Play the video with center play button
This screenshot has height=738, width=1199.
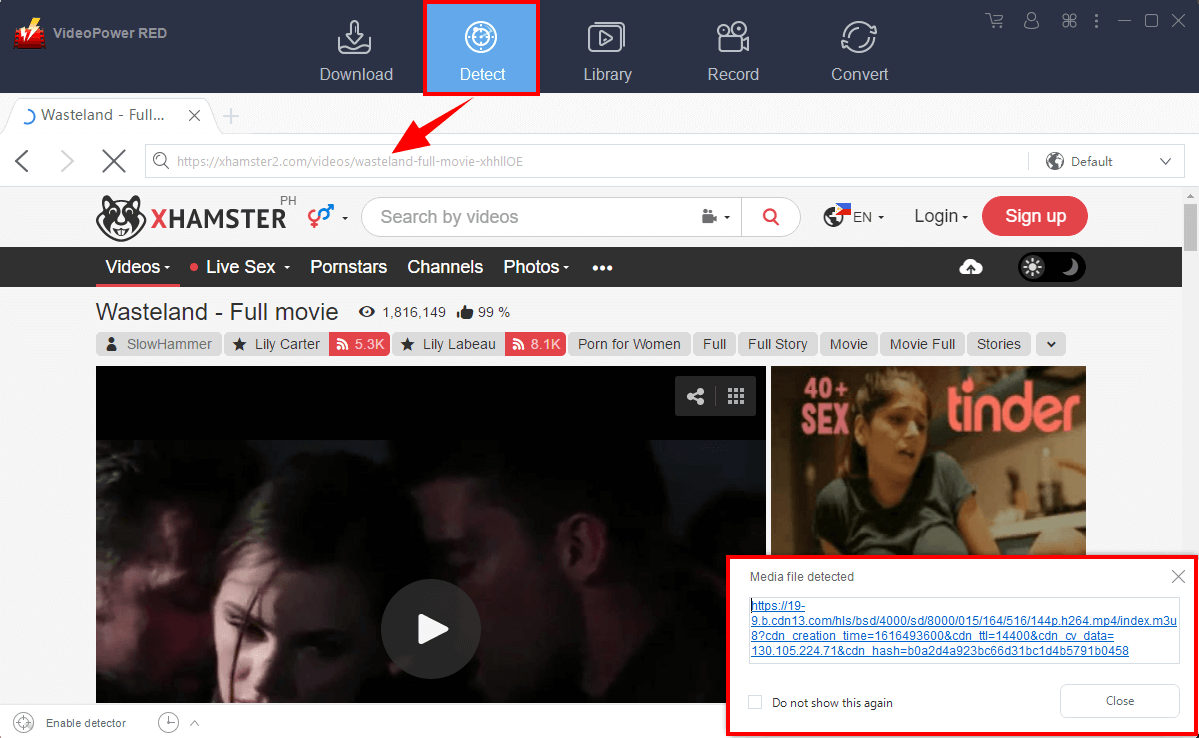(431, 629)
